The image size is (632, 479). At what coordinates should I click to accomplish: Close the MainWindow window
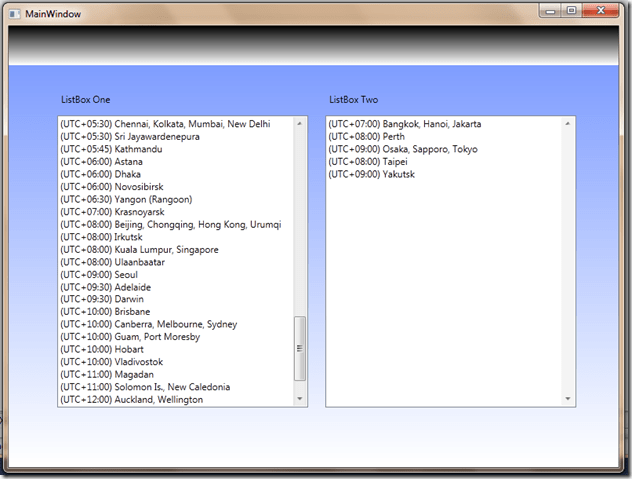pos(602,10)
